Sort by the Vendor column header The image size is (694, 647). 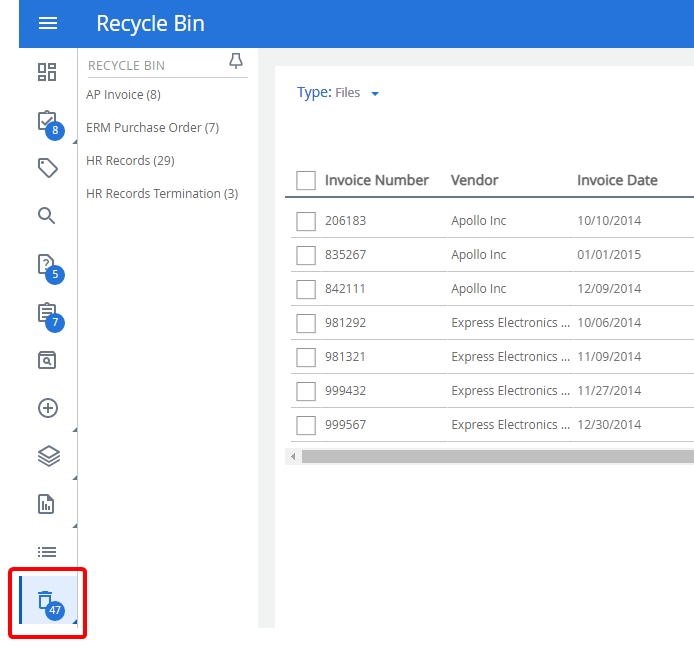coord(474,181)
